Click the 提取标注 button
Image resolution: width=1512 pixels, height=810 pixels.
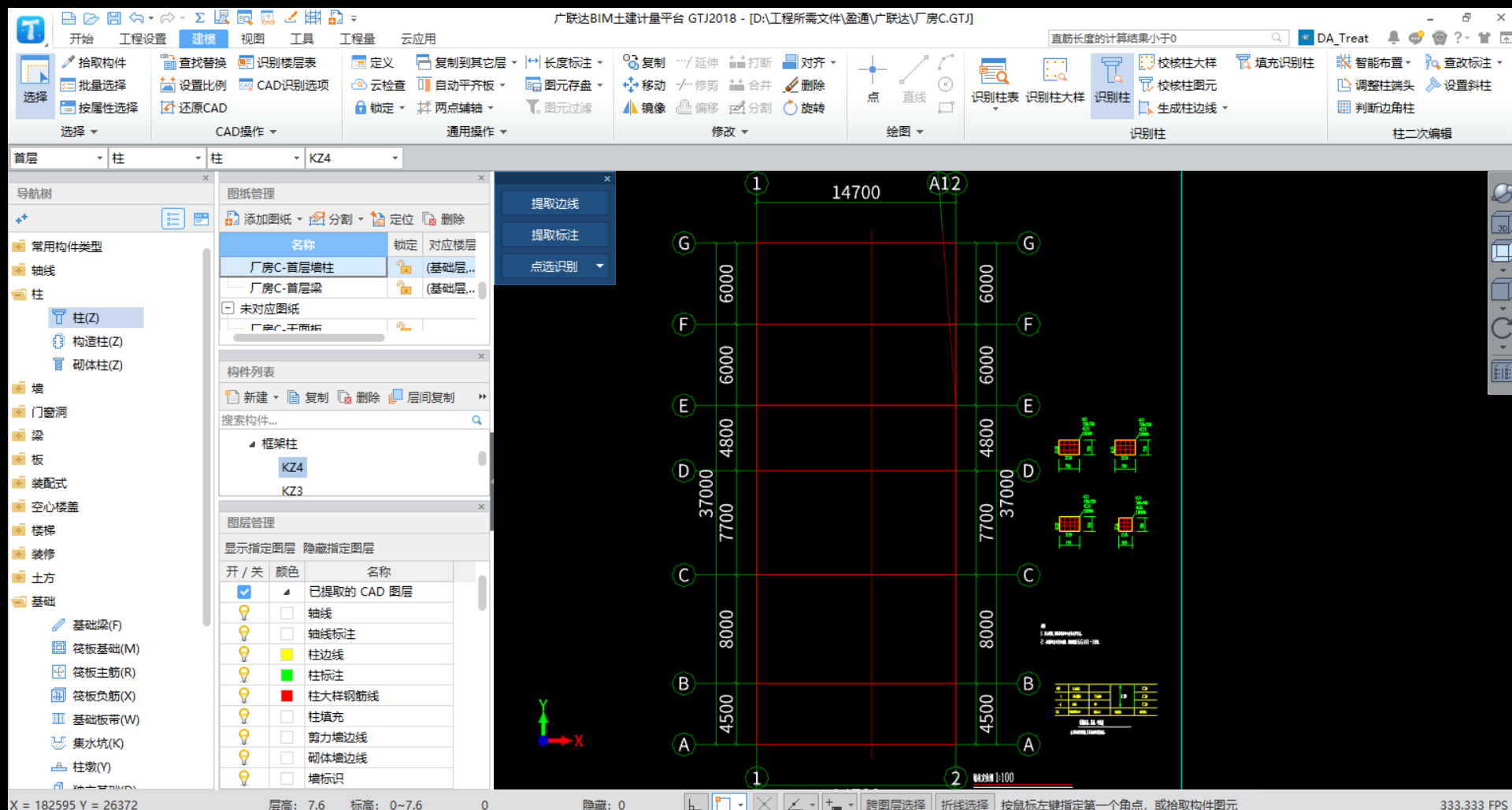[x=554, y=235]
